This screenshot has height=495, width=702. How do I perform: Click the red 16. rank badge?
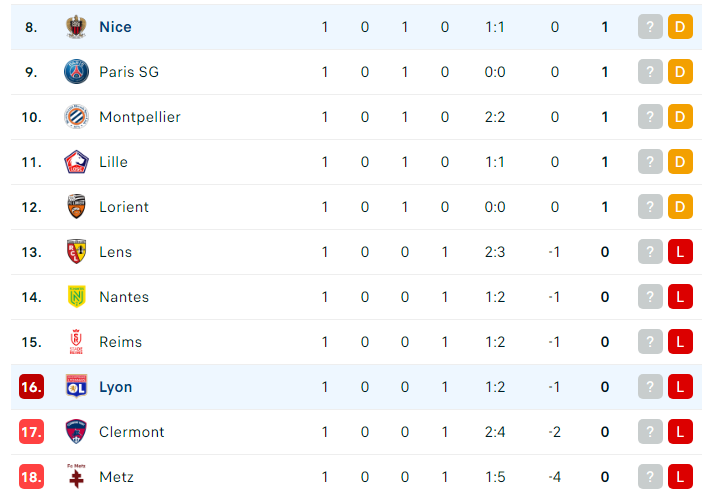31,387
